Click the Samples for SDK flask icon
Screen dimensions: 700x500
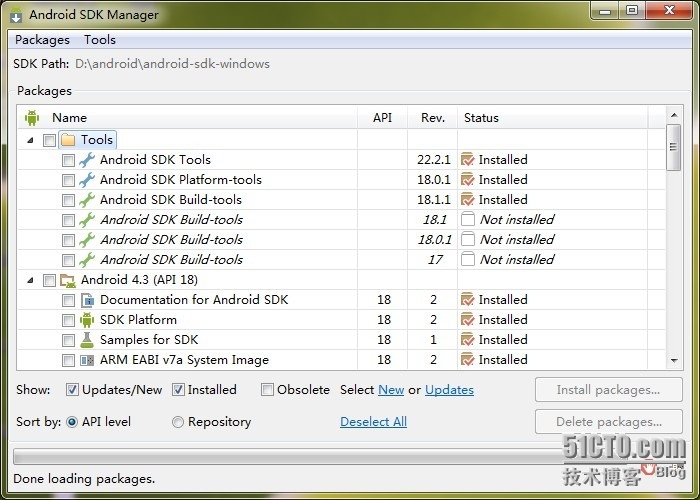point(87,340)
